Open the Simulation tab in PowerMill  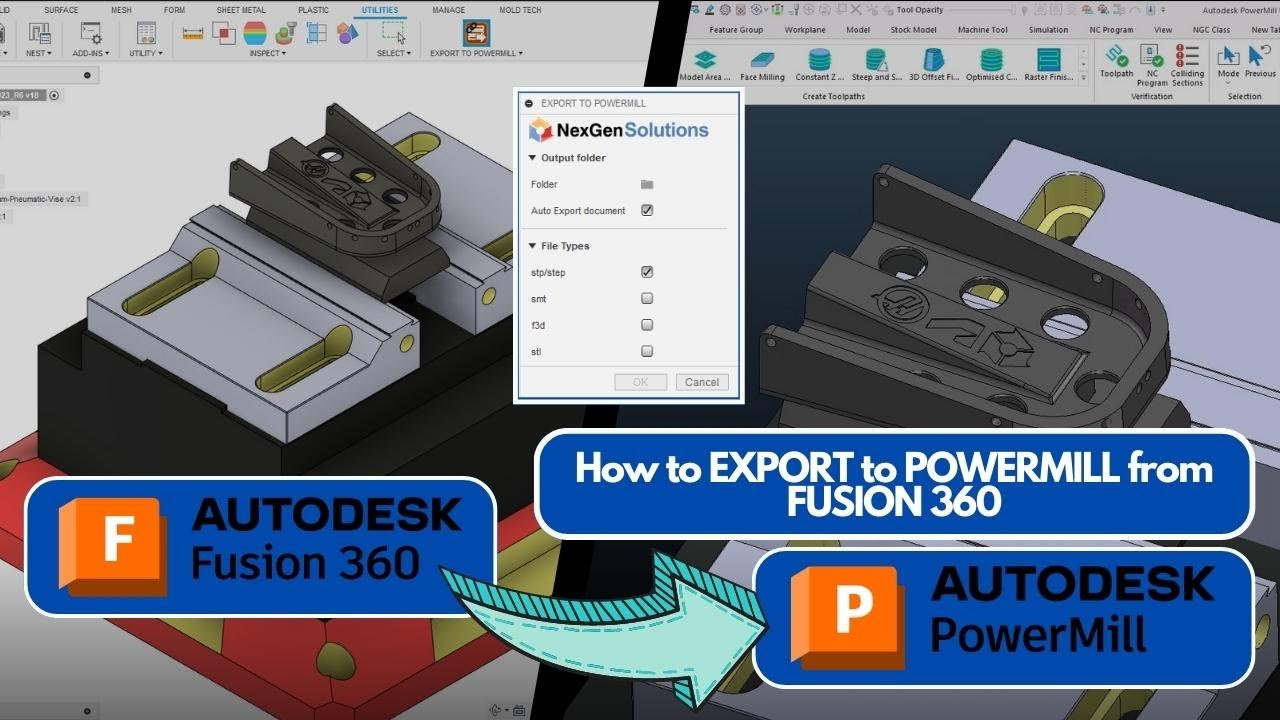pos(1049,30)
